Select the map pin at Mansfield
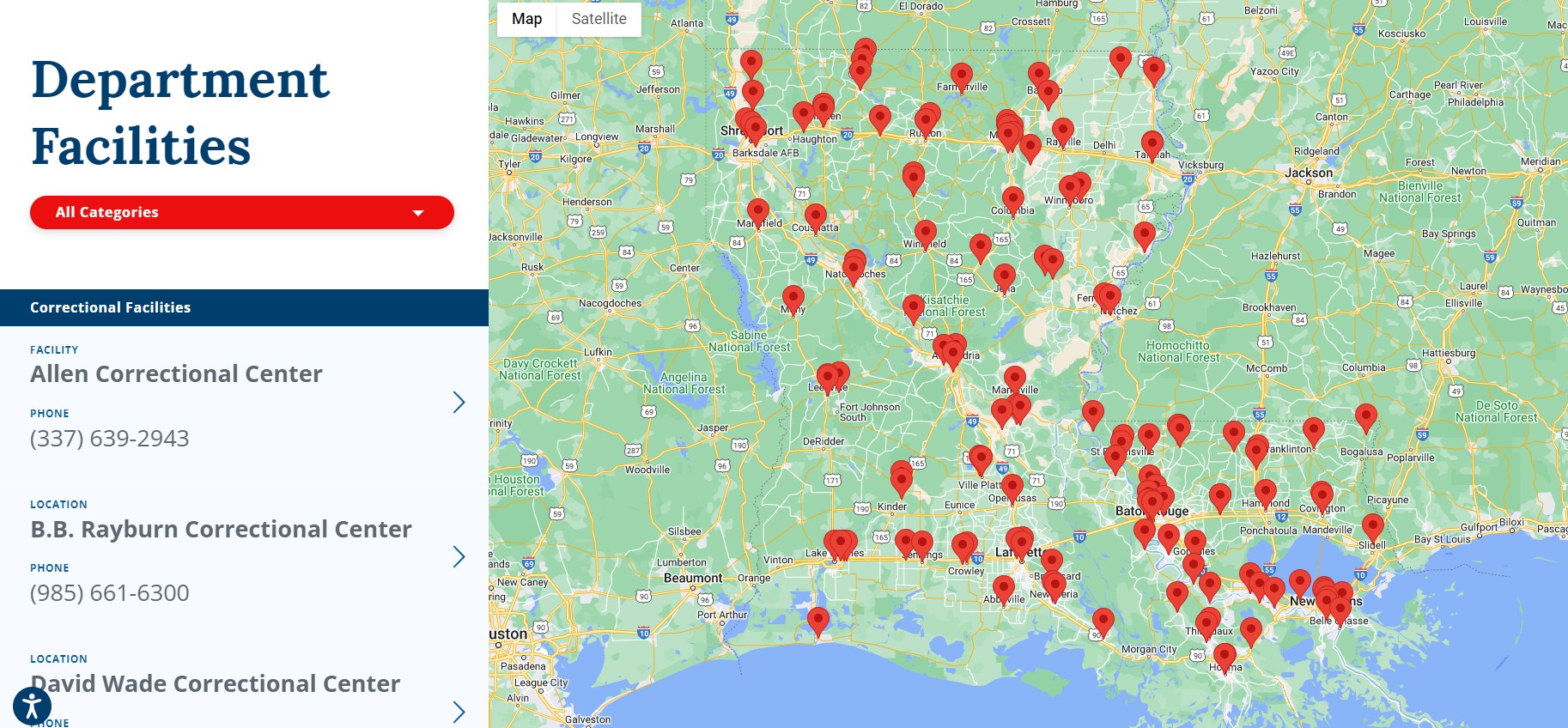 point(757,211)
